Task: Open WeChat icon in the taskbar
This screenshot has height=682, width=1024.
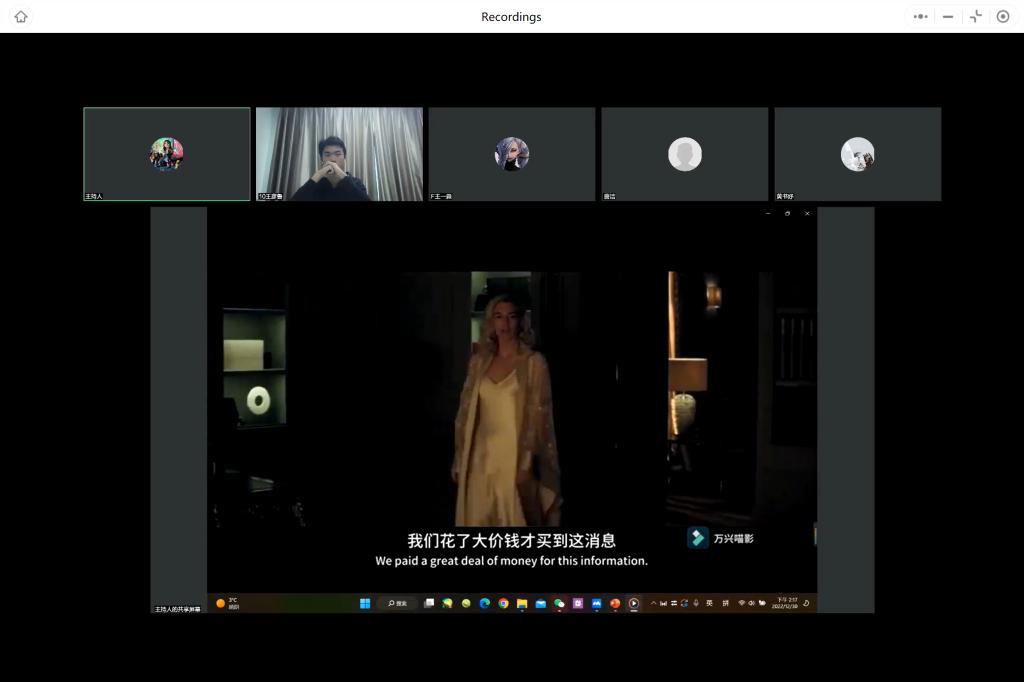Action: [x=559, y=603]
